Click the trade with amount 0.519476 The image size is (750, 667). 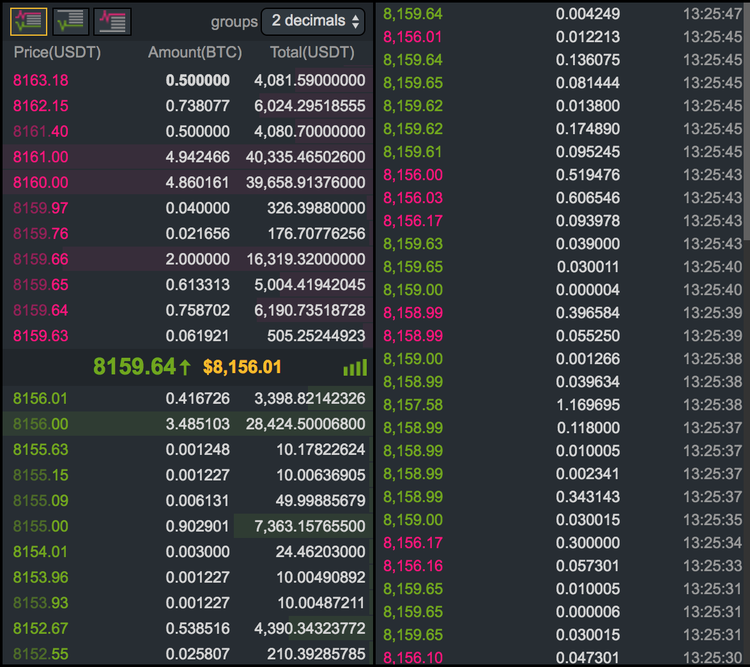coord(562,175)
